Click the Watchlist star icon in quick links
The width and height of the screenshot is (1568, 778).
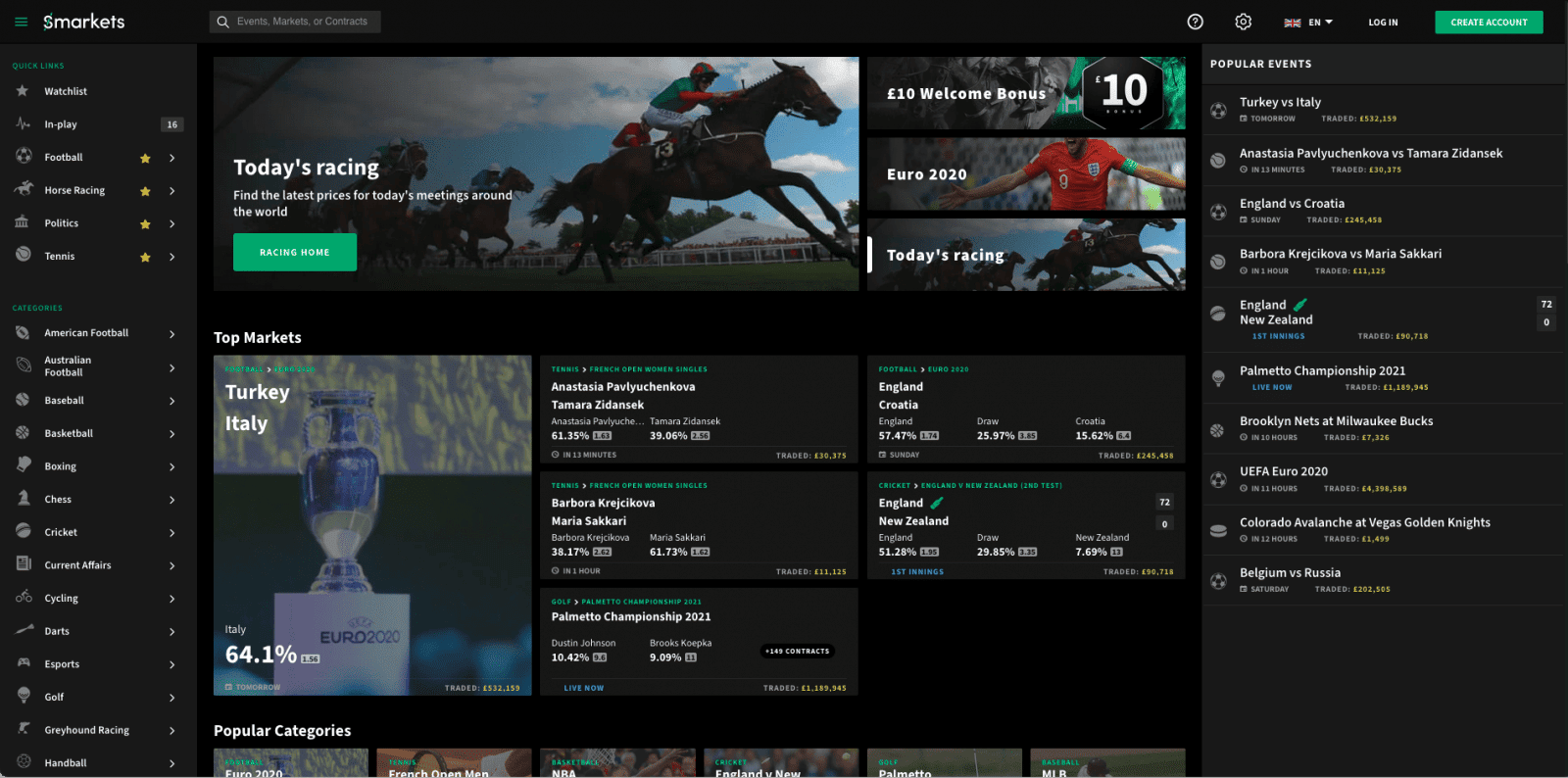coord(23,91)
